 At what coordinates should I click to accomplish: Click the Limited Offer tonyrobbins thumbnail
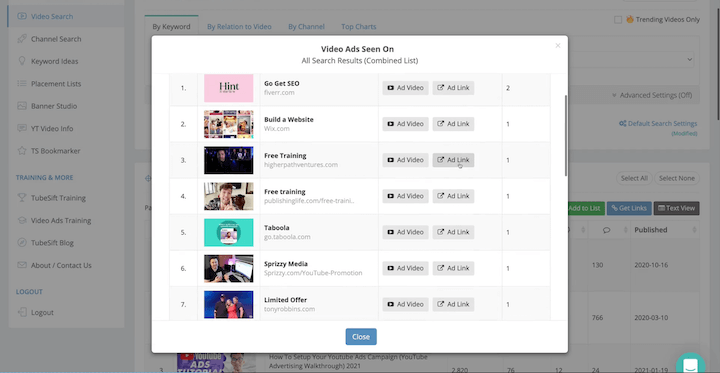tap(229, 304)
